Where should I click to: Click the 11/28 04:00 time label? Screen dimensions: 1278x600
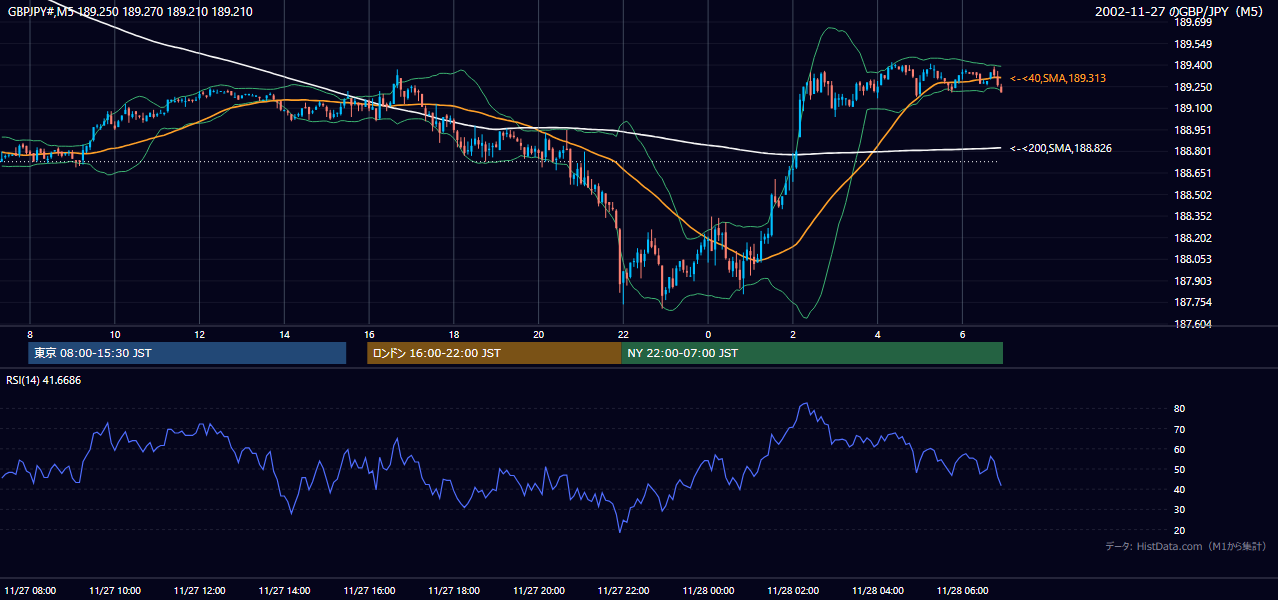pyautogui.click(x=879, y=590)
